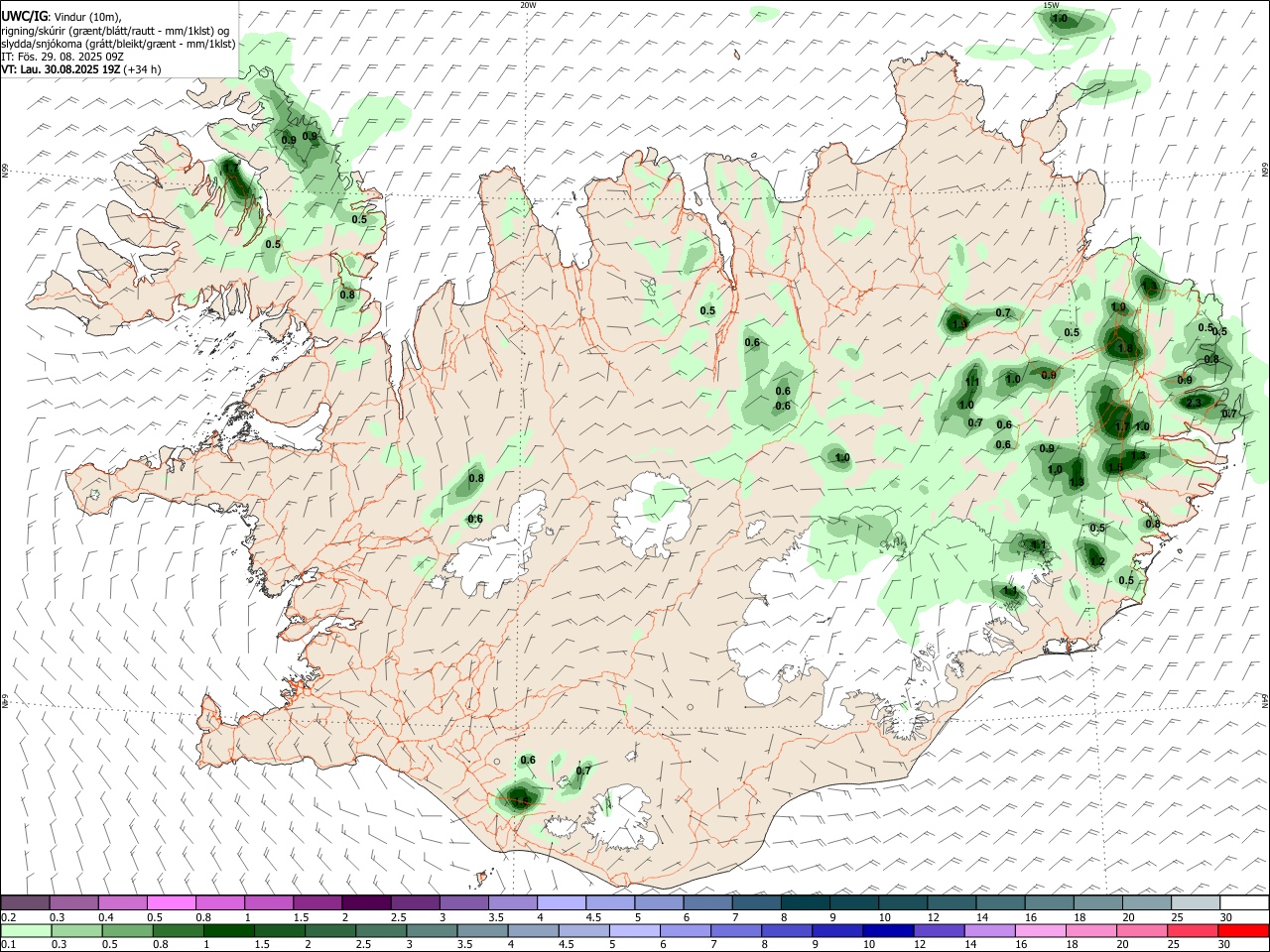The image size is (1270, 952).
Task: Click the '15W' longitude label
Action: 1051,5
